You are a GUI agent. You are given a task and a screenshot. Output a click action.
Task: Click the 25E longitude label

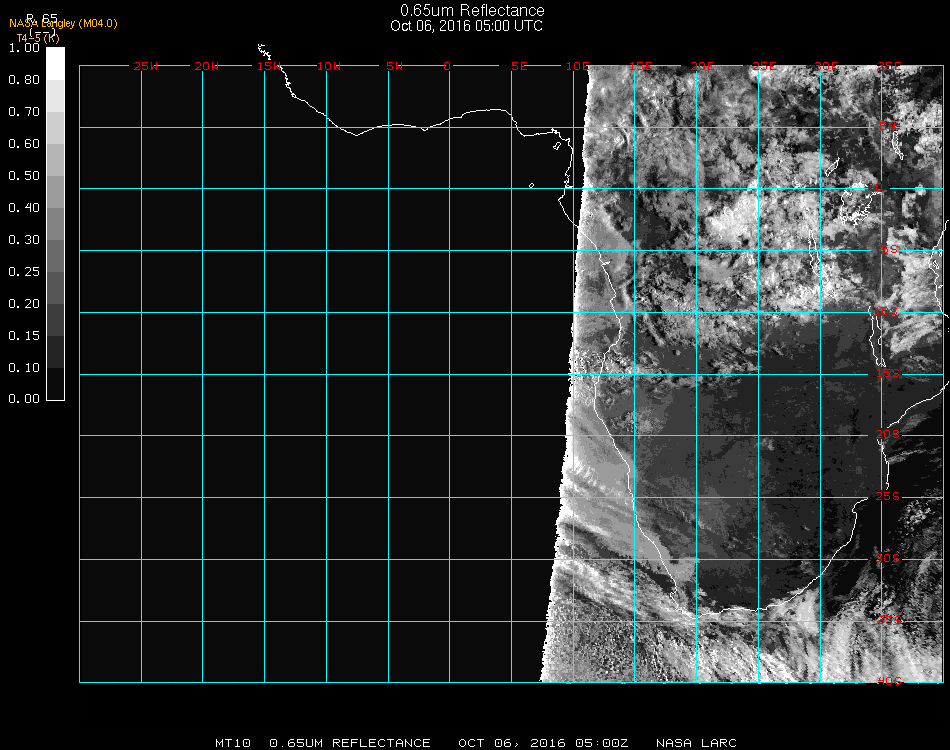pyautogui.click(x=765, y=66)
